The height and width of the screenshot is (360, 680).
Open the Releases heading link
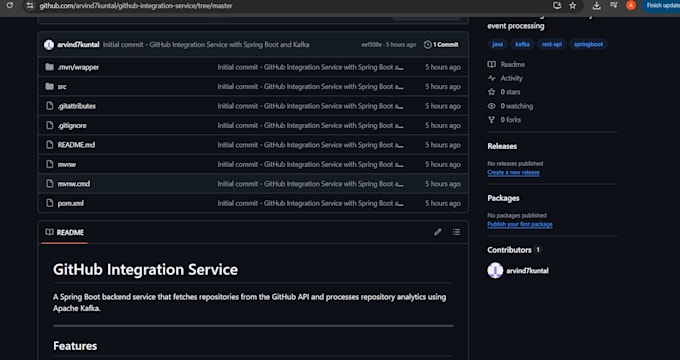pyautogui.click(x=502, y=146)
